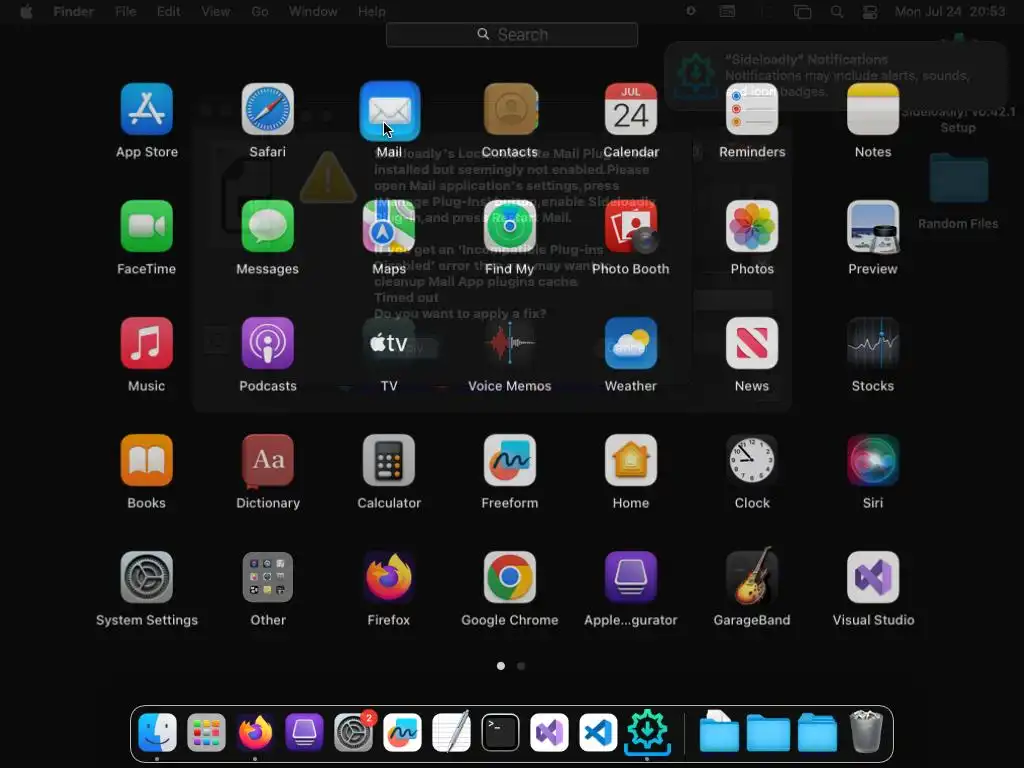Image resolution: width=1024 pixels, height=768 pixels.
Task: Open TextEdit in the Dock
Action: tap(451, 733)
